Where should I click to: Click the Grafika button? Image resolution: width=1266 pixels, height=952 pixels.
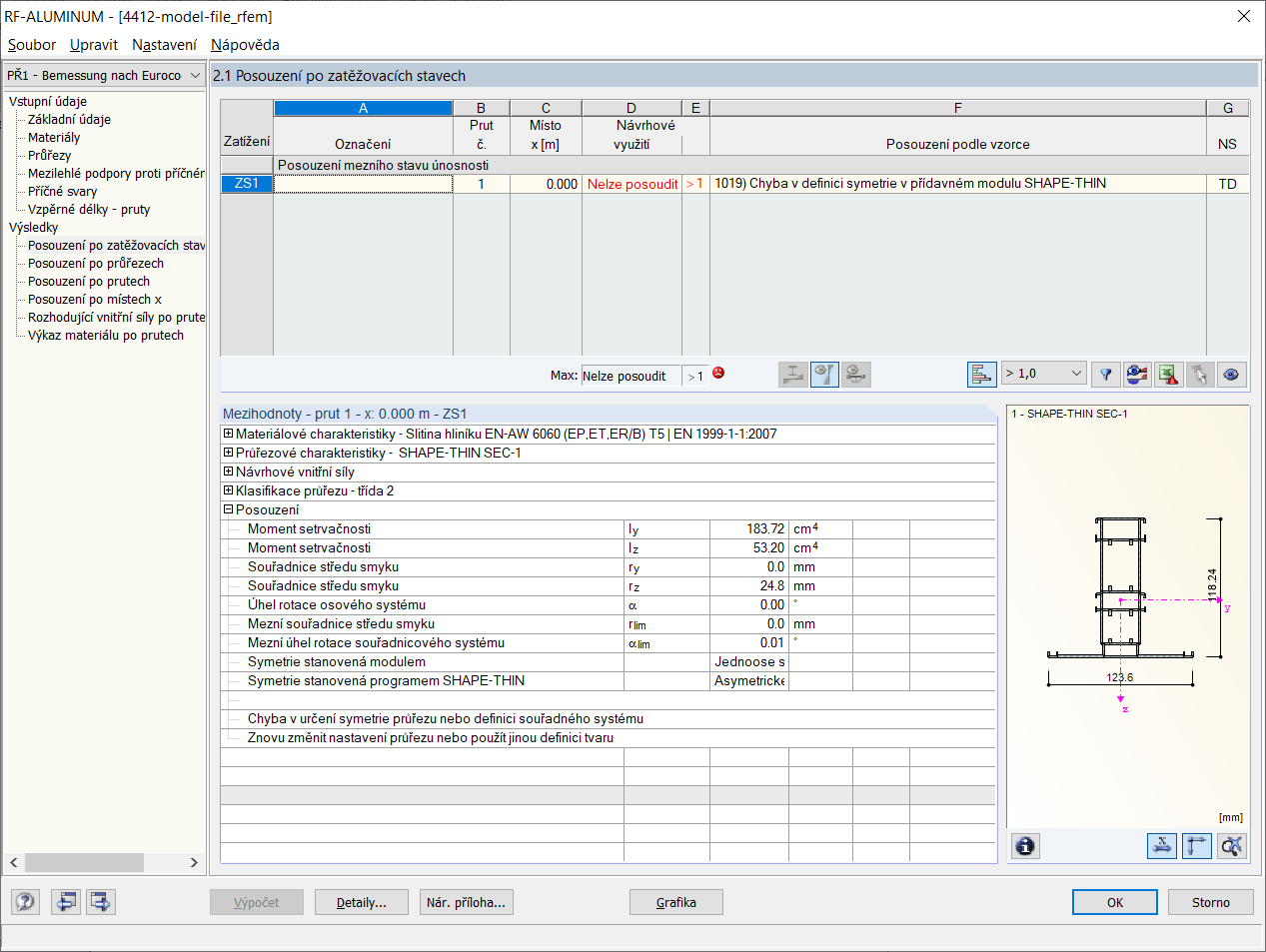click(x=675, y=902)
